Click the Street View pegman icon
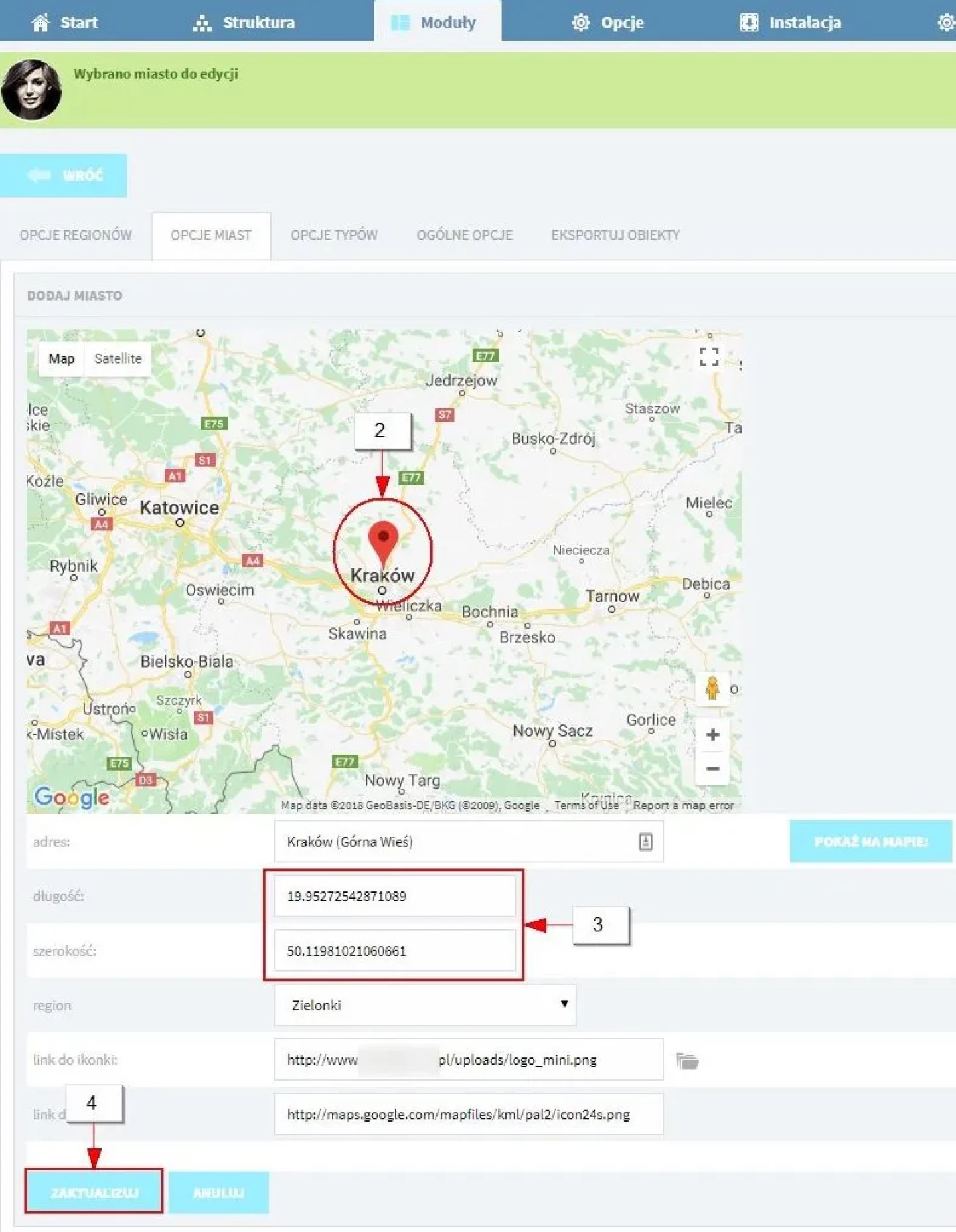The image size is (956, 1232). 712,688
